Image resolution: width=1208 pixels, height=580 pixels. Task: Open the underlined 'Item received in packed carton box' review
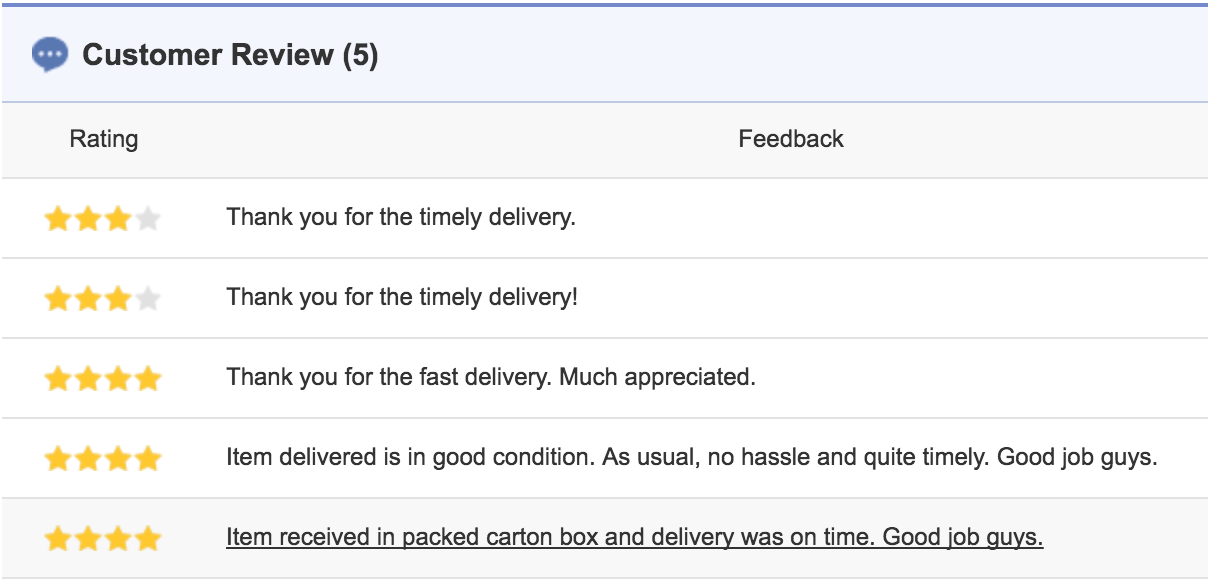point(634,538)
